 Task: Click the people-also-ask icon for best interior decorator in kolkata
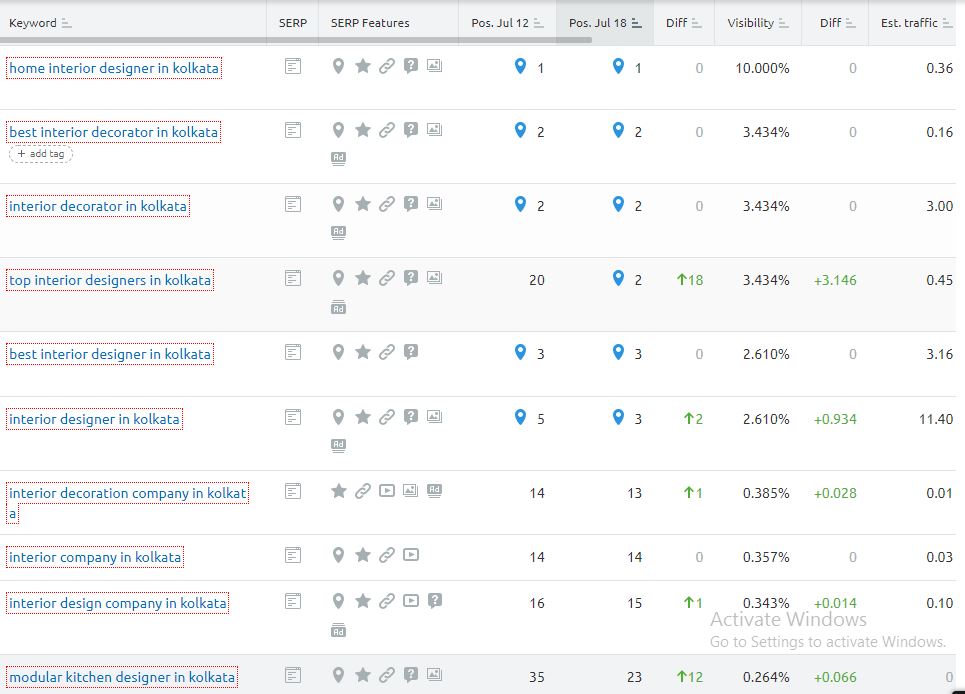(x=410, y=130)
